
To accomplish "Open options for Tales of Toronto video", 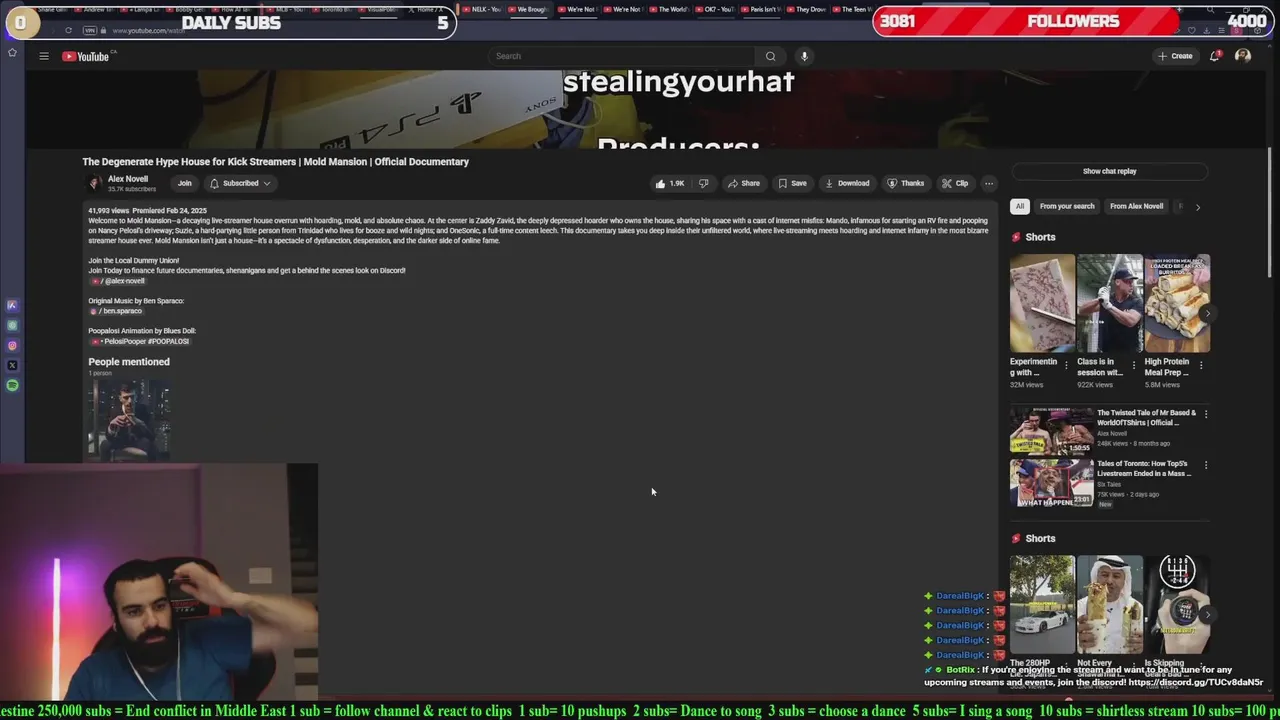I will click(1206, 465).
